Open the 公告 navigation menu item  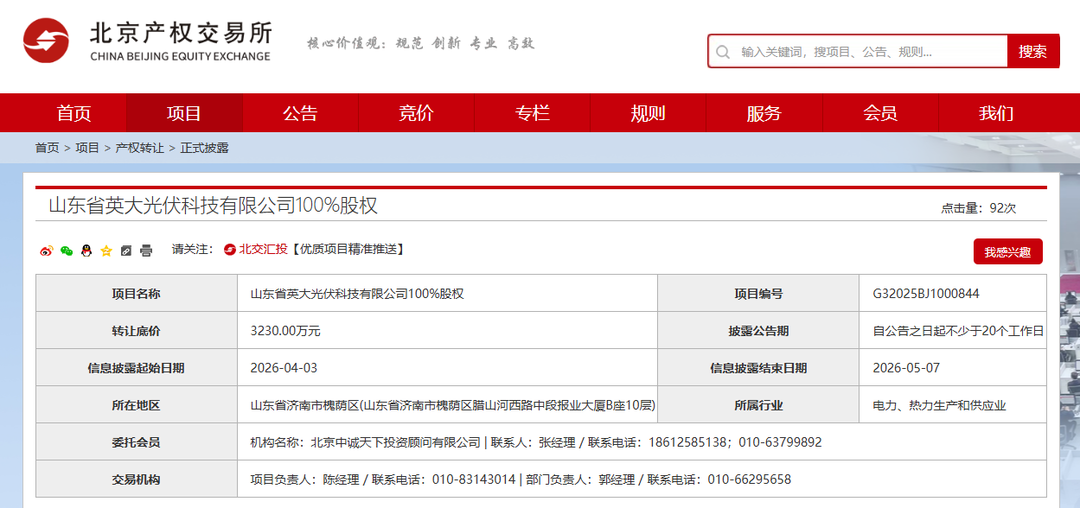coord(300,113)
